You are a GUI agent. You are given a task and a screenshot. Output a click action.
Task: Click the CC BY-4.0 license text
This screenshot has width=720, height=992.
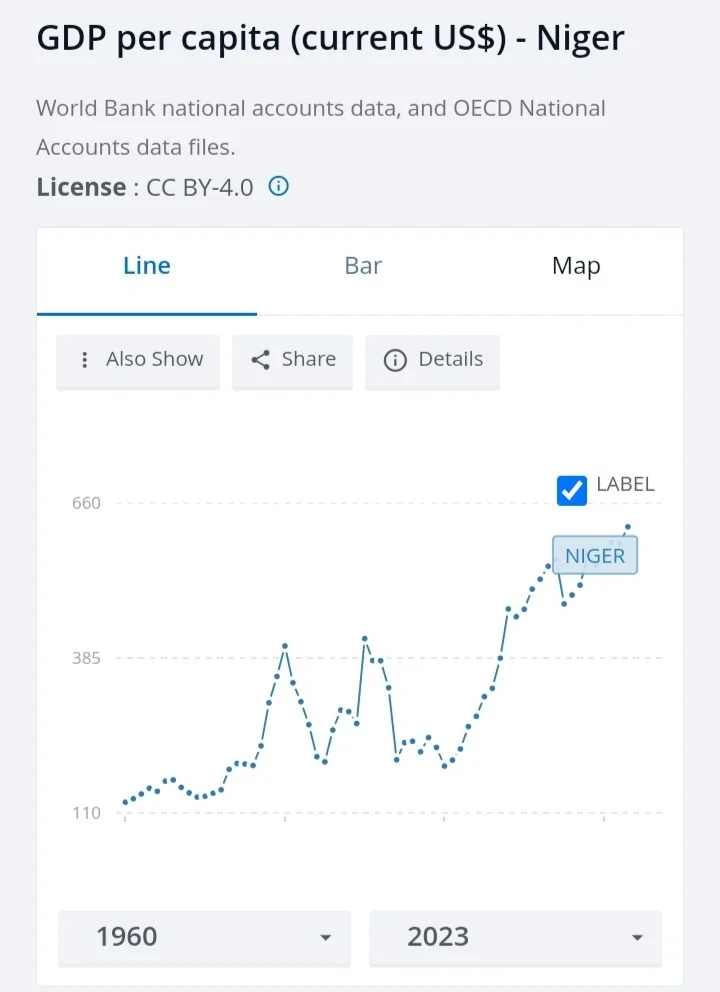coord(199,187)
